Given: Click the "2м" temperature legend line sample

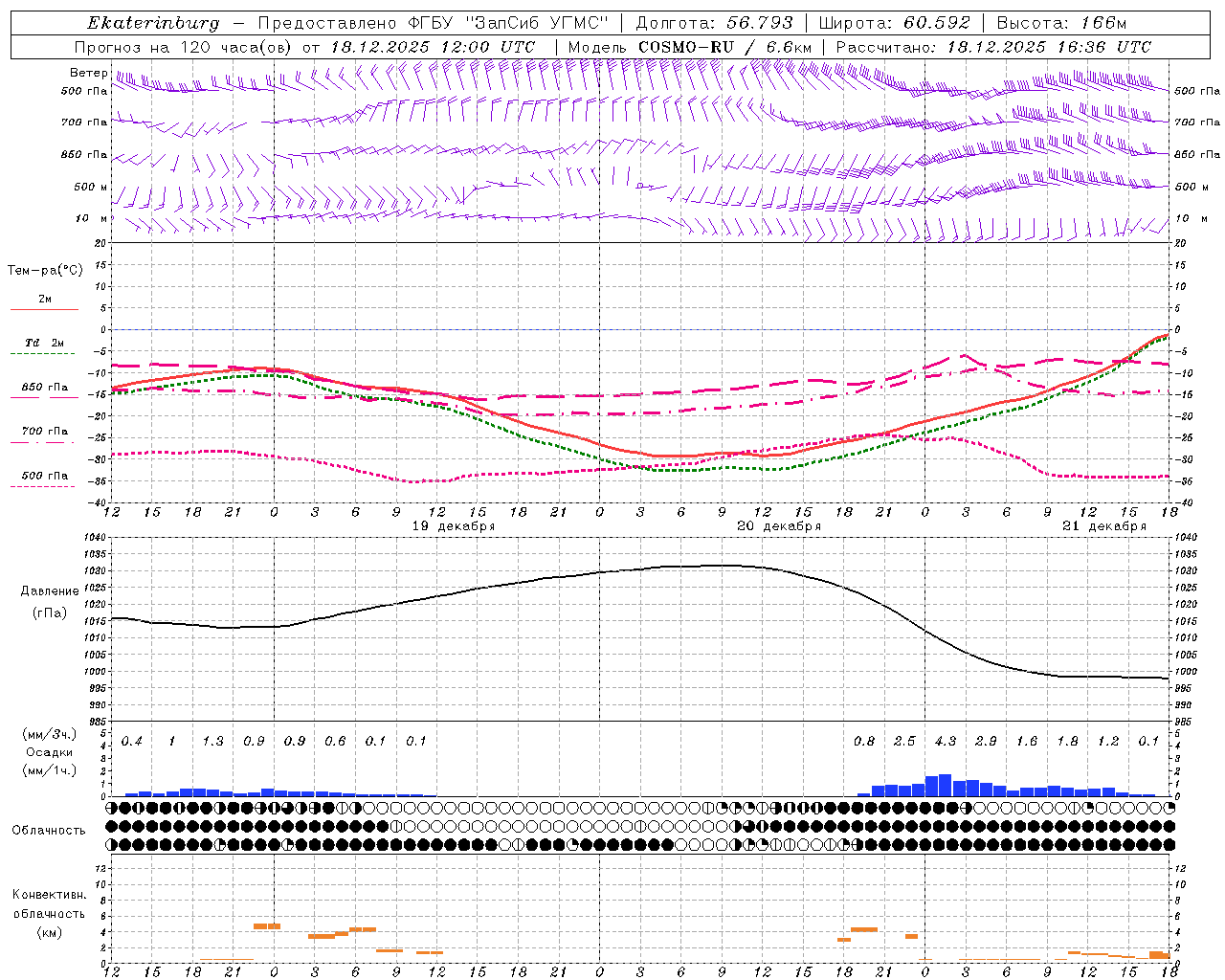Looking at the screenshot, I should coord(44,309).
